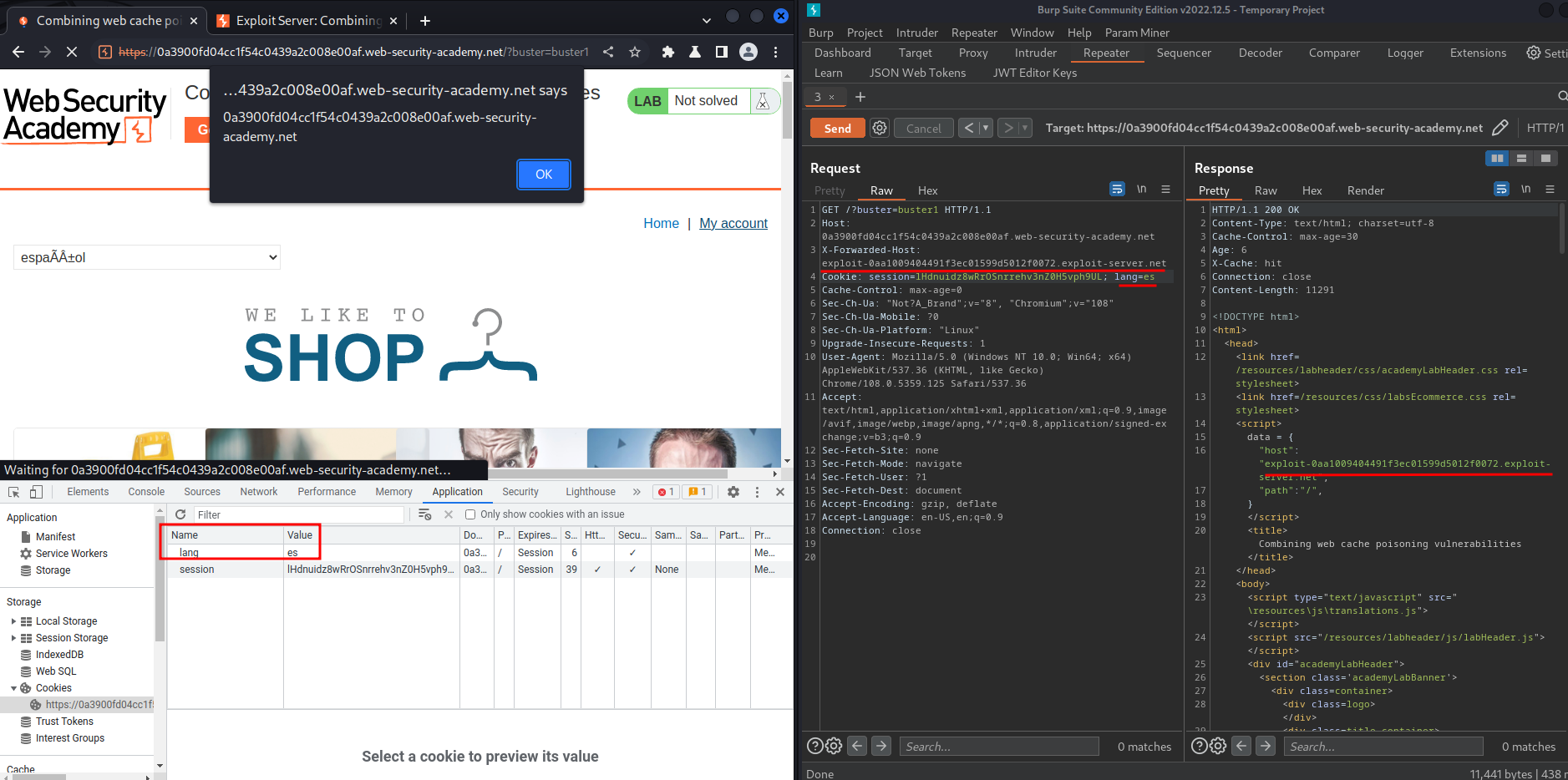Viewport: 1568px width, 780px height.
Task: Add a new Repeater tab
Action: pos(860,97)
